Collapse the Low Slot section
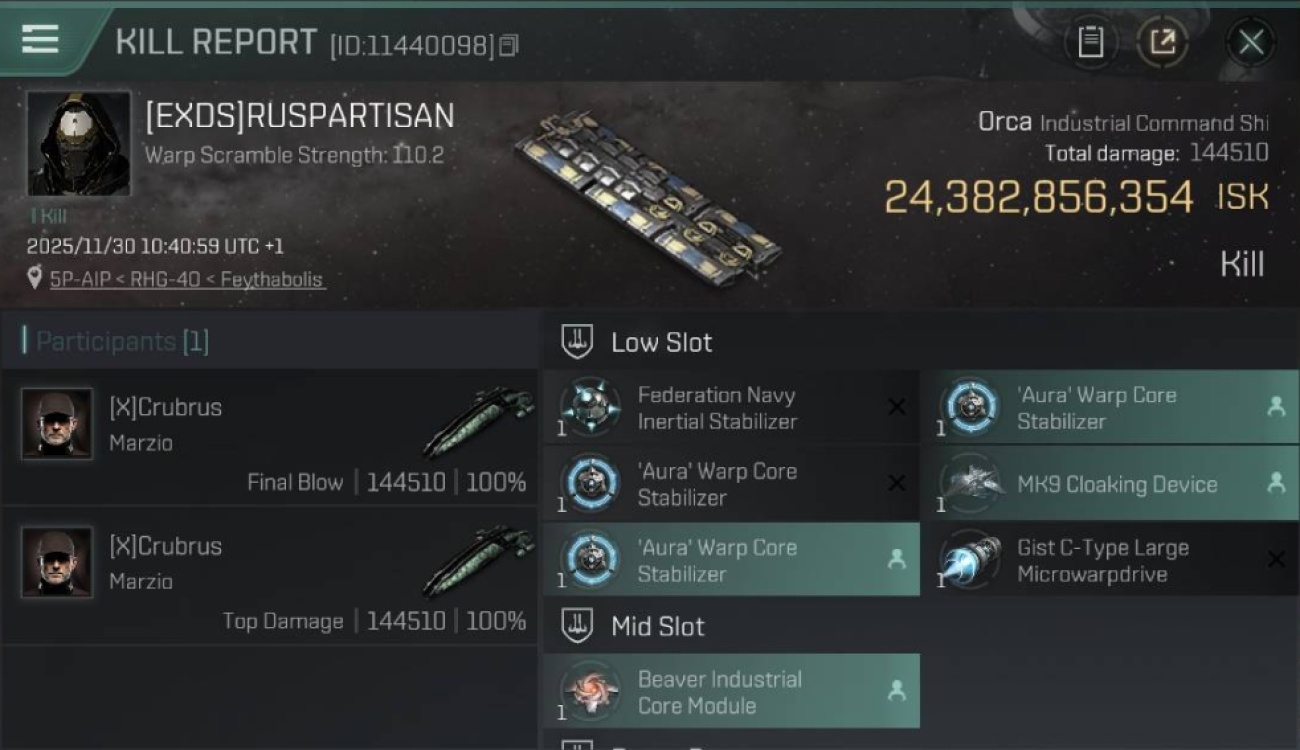This screenshot has height=750, width=1300. (x=578, y=342)
